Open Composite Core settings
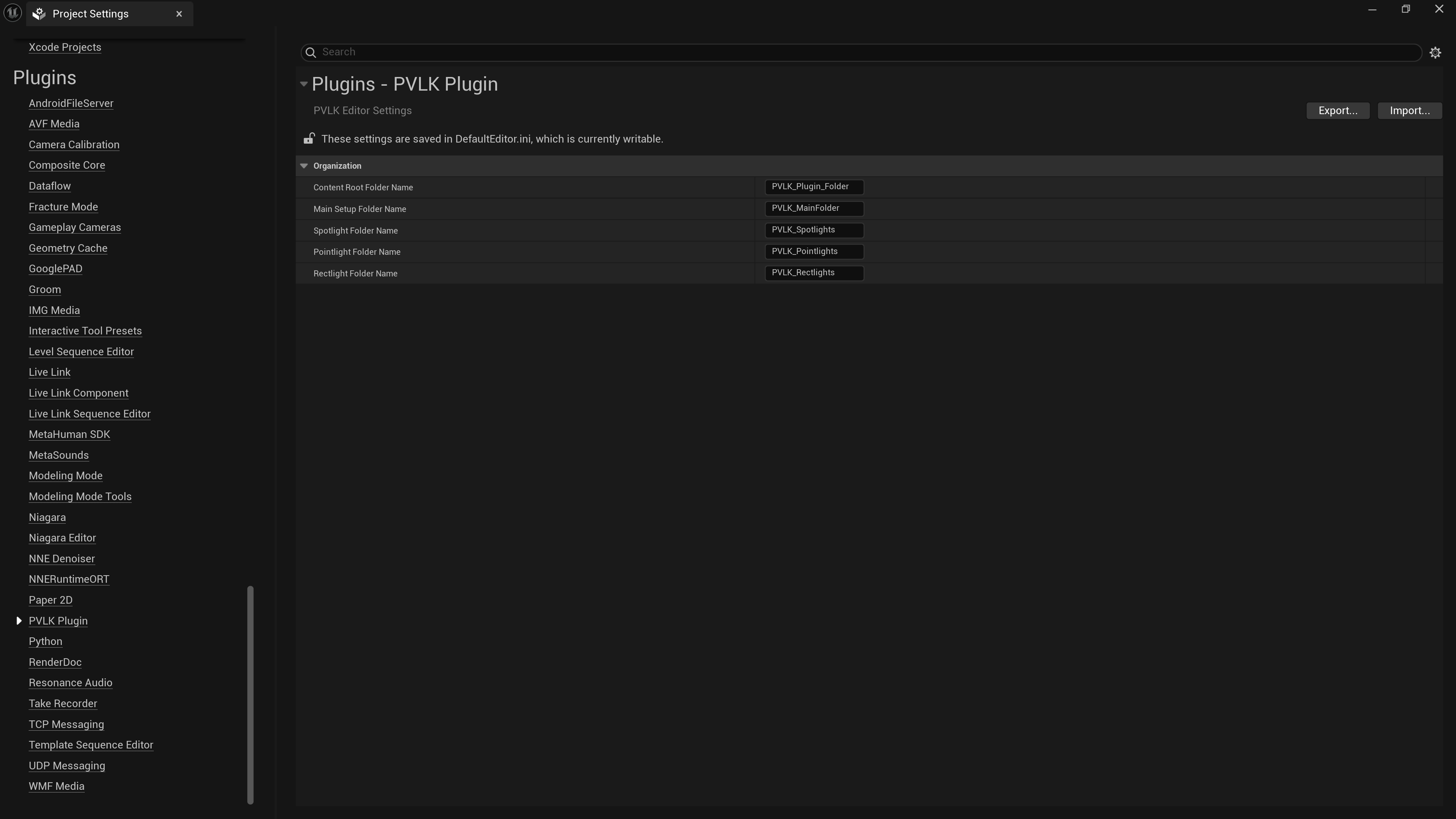The width and height of the screenshot is (1456, 819). 67,165
